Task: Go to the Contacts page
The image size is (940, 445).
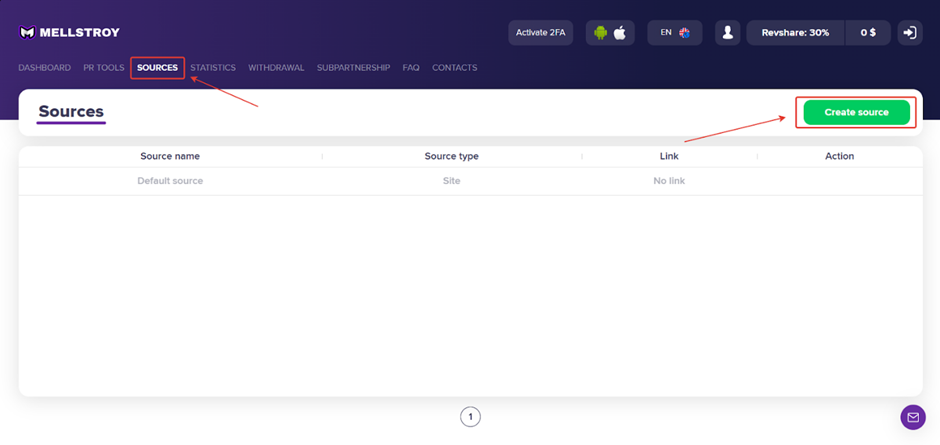Action: 454,68
